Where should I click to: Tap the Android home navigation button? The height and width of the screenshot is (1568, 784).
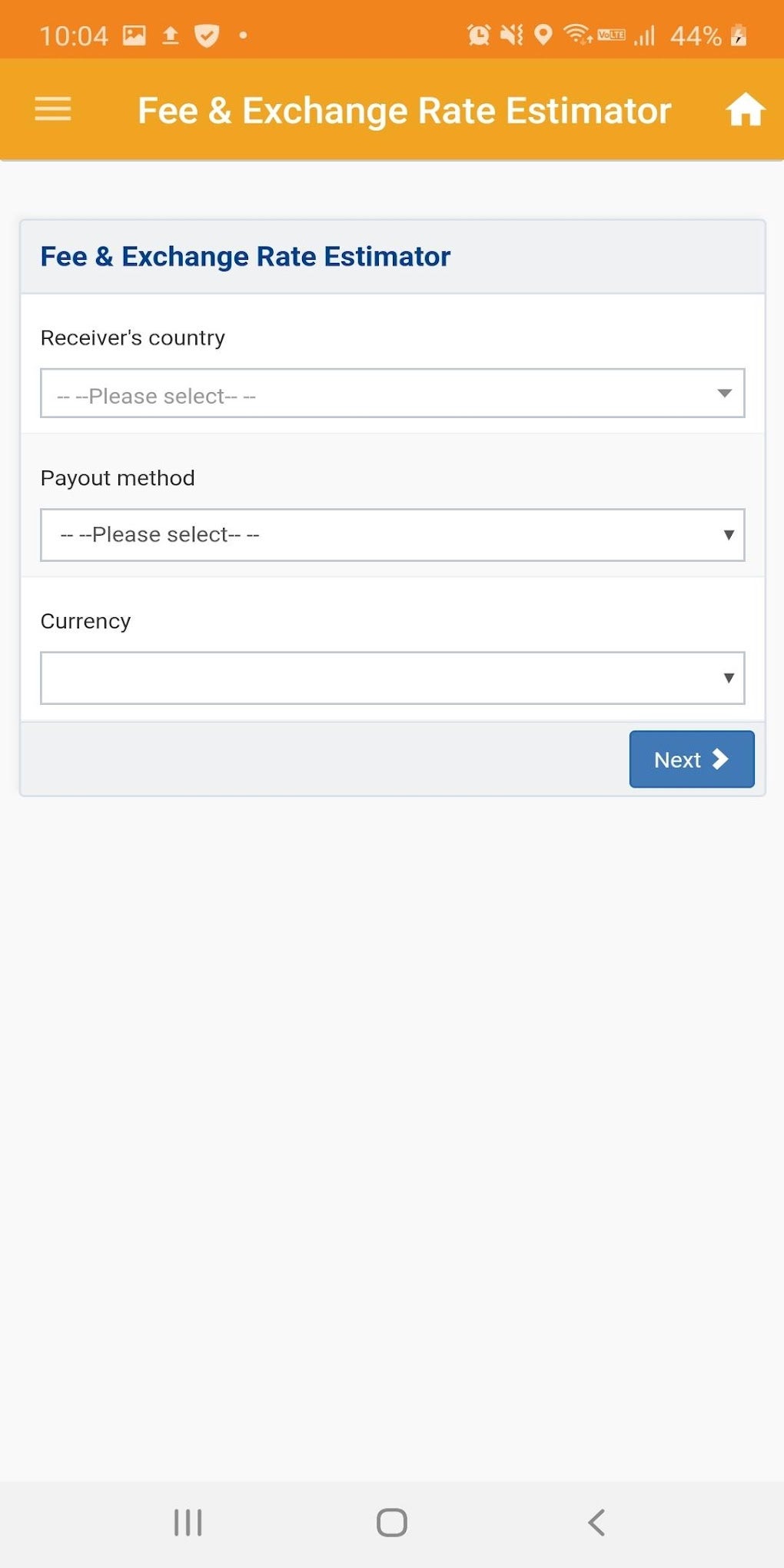pyautogui.click(x=392, y=1522)
